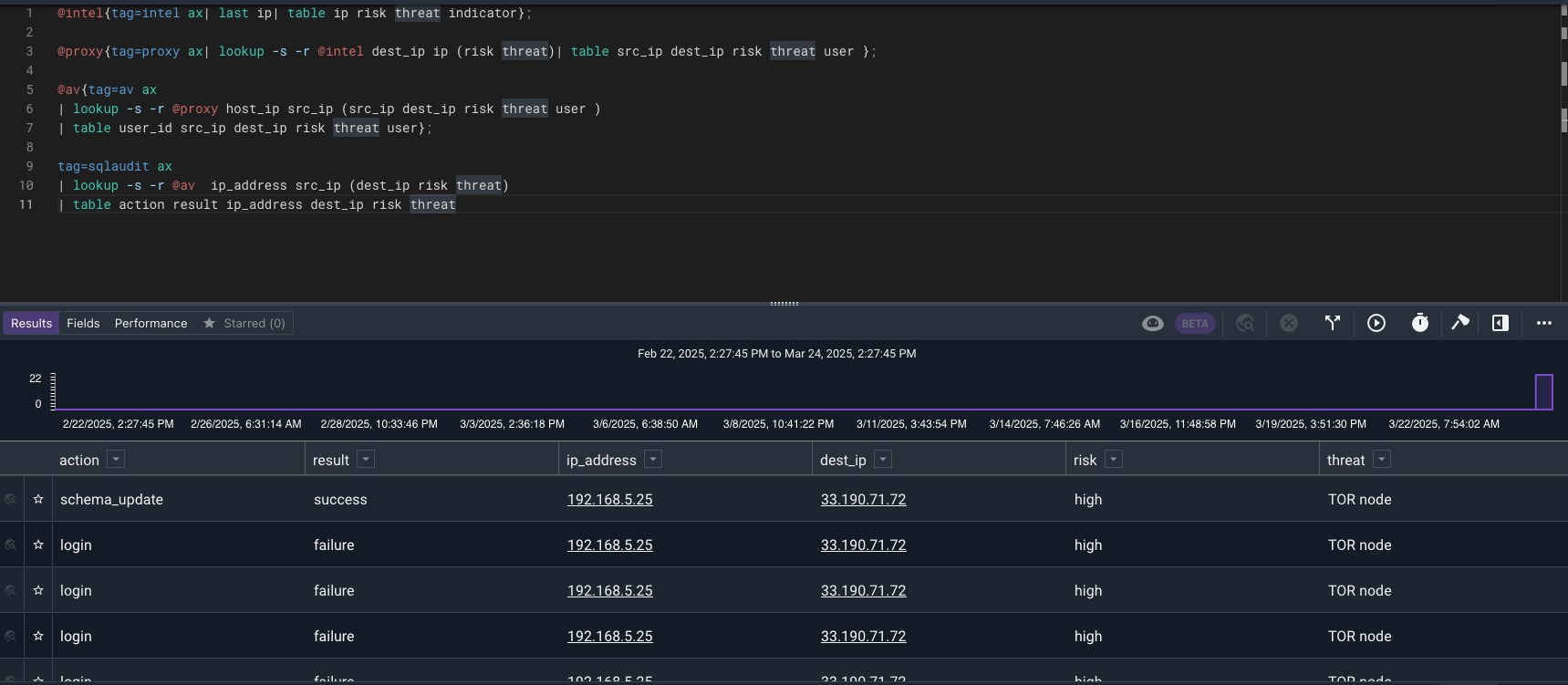Click the 3/14/2025, 7:46:26 AM timeline label
1568x685 pixels.
(x=1044, y=424)
